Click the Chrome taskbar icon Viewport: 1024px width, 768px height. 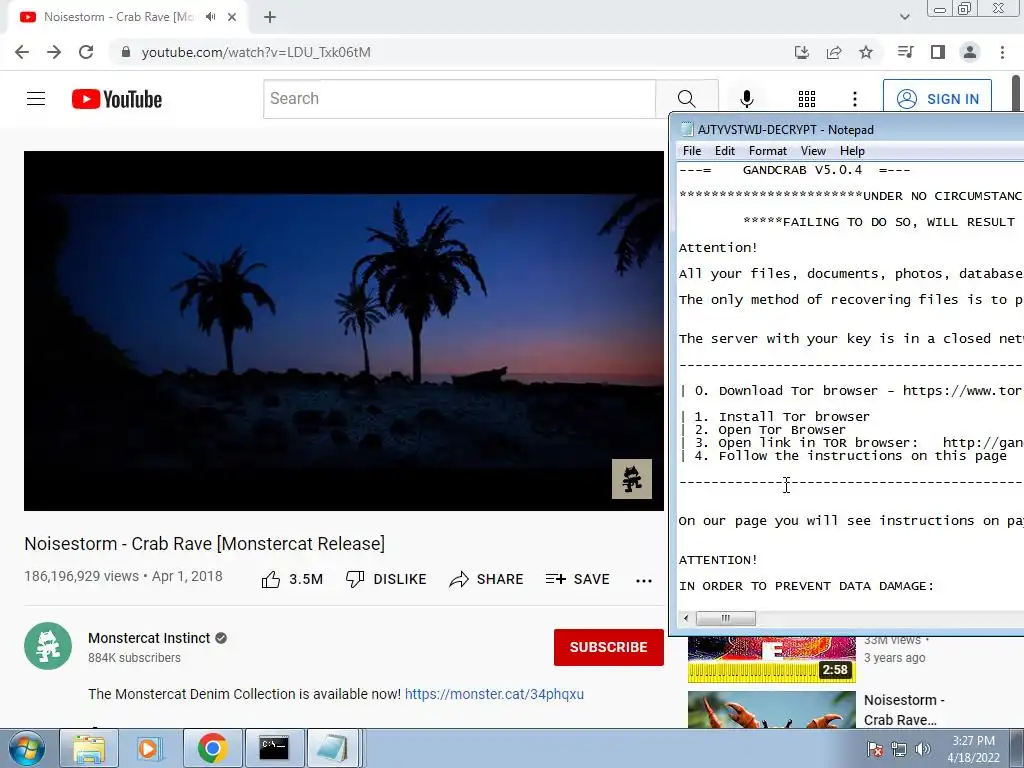(212, 748)
